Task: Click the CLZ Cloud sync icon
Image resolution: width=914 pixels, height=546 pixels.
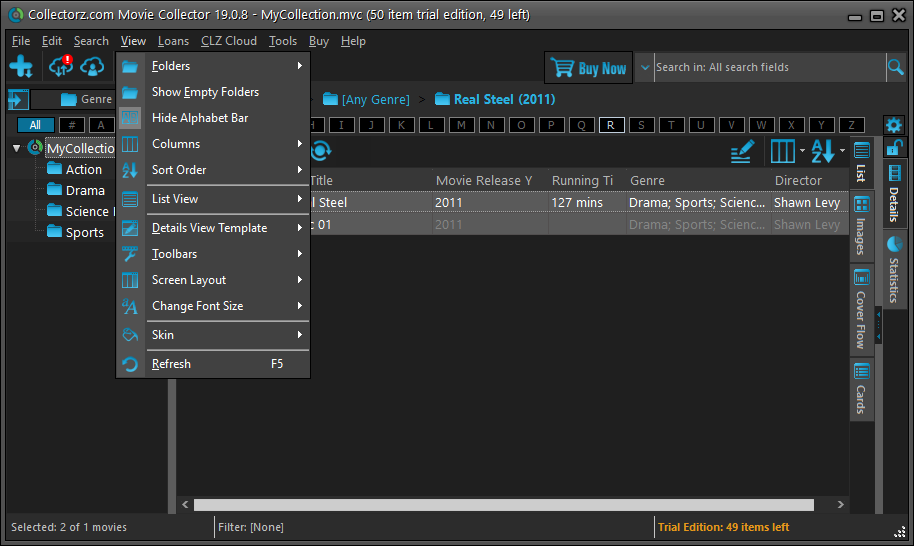Action: click(61, 67)
